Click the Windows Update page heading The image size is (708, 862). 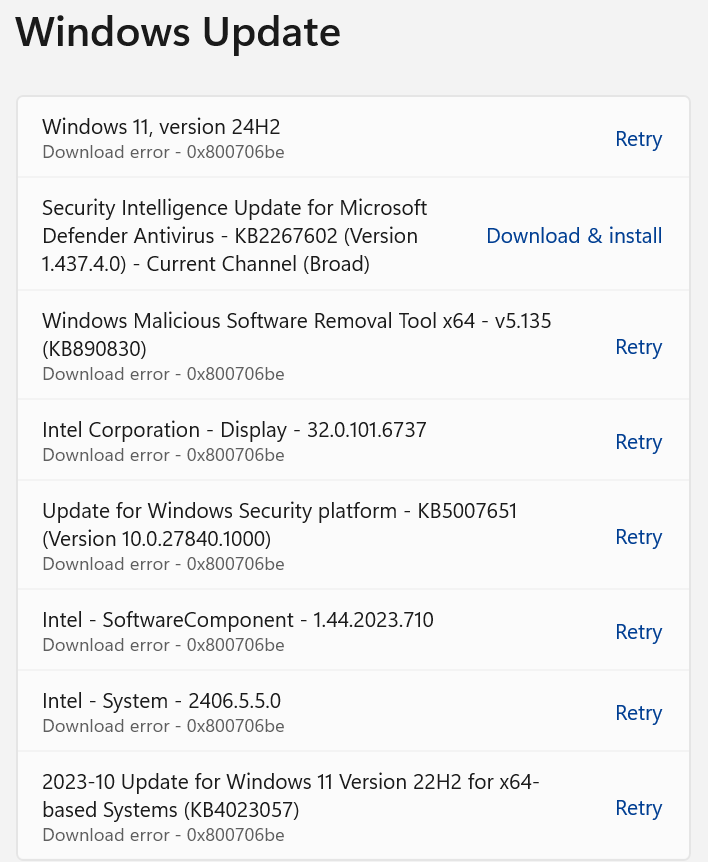(x=178, y=33)
